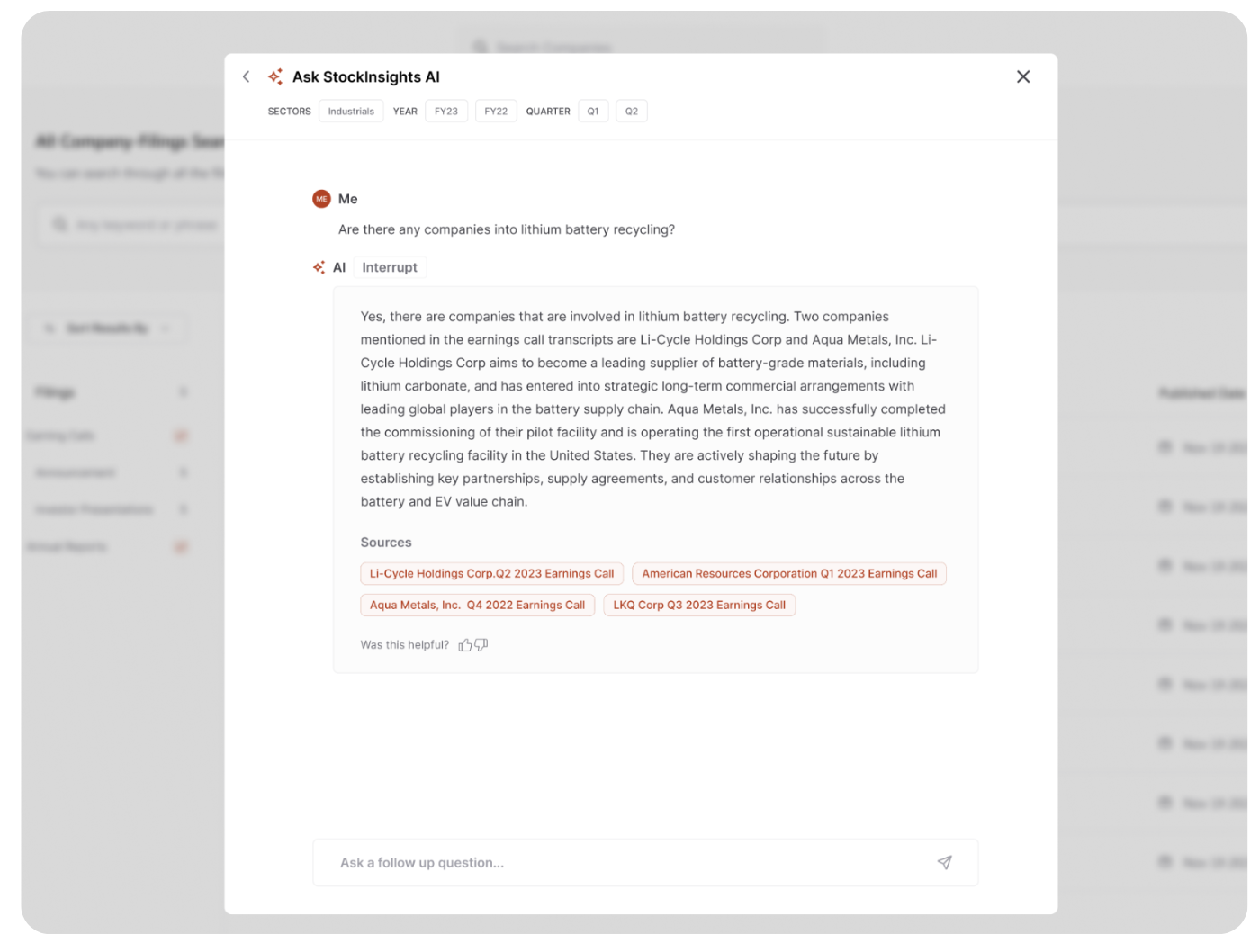
Task: Interrupt the AI response
Action: [390, 267]
